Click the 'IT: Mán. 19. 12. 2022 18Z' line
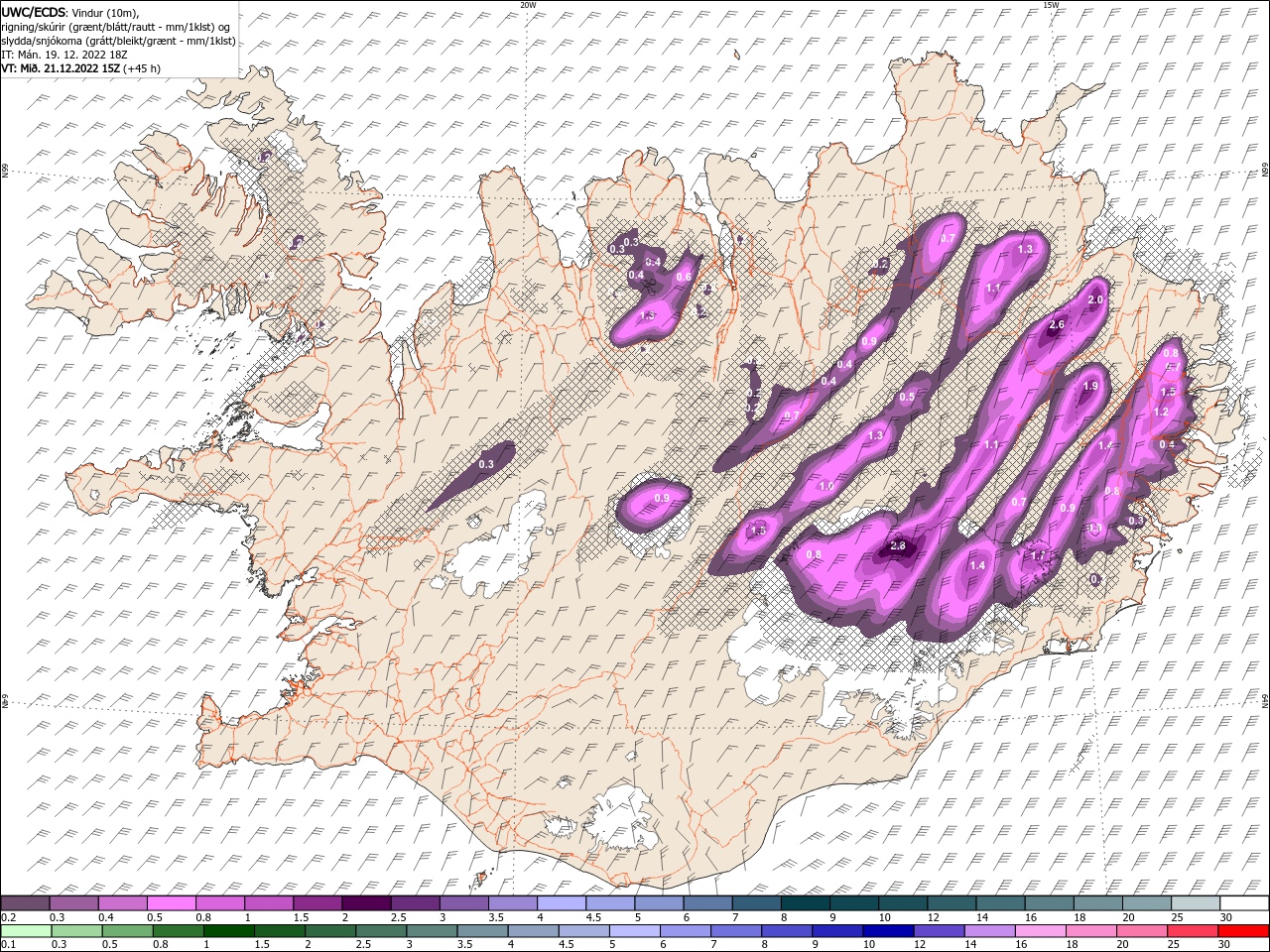This screenshot has height=952, width=1270. click(64, 54)
